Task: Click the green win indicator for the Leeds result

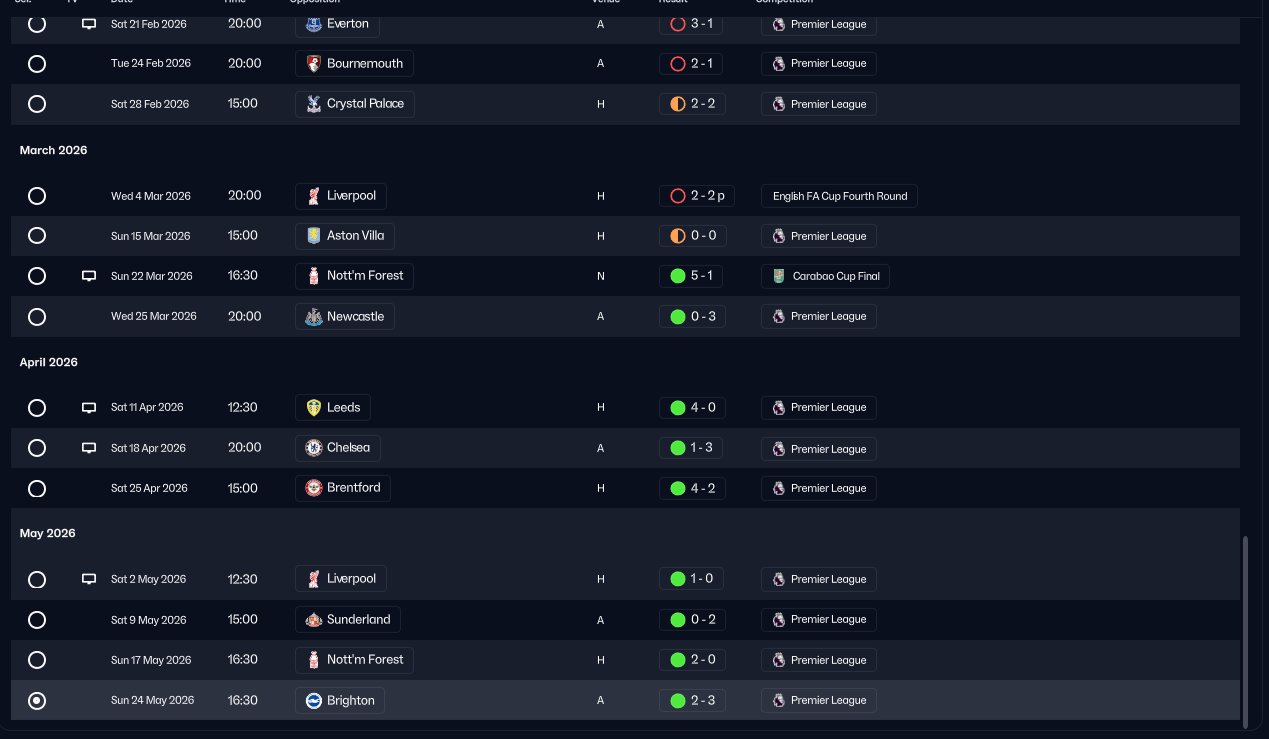Action: [x=677, y=408]
